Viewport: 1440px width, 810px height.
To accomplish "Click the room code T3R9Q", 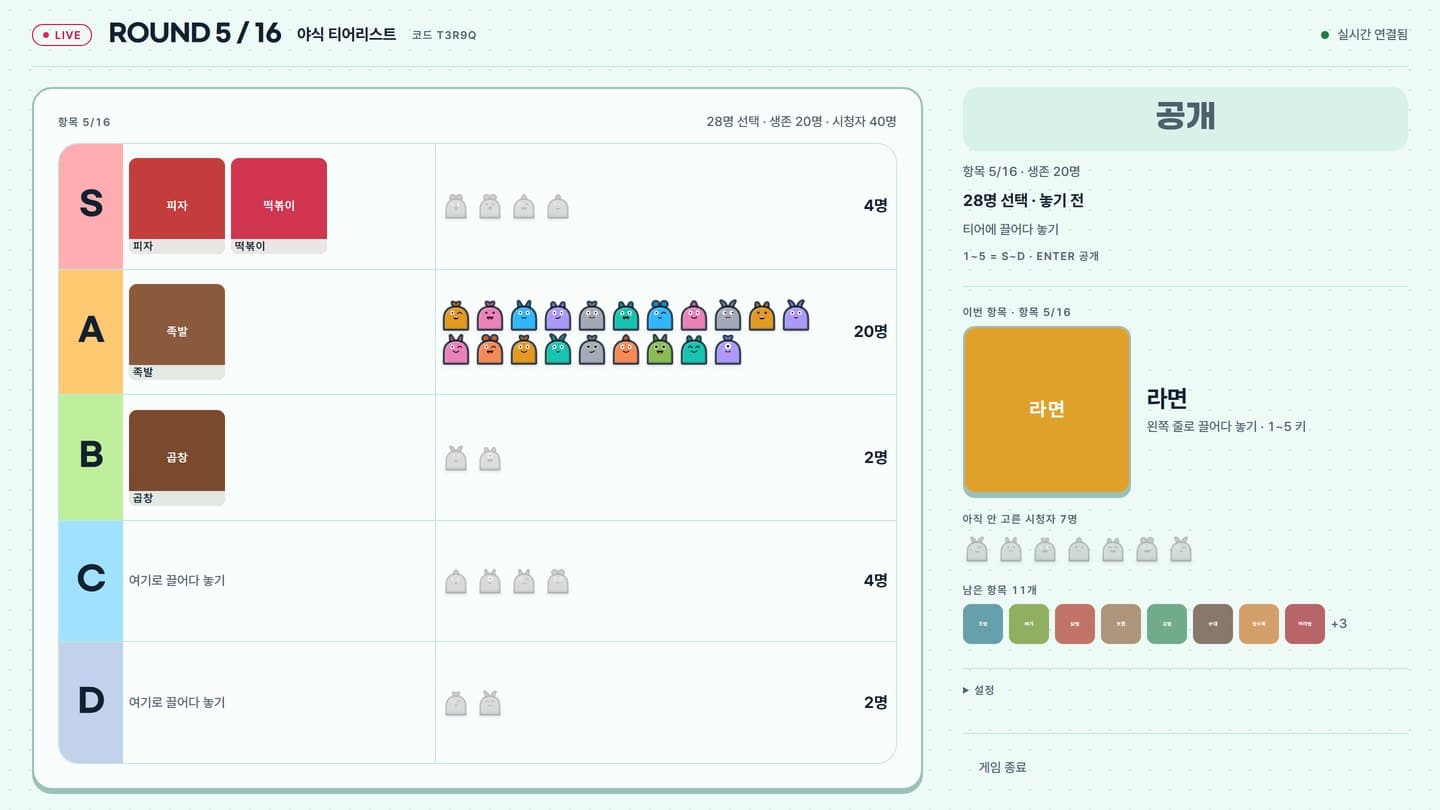I will (x=444, y=35).
